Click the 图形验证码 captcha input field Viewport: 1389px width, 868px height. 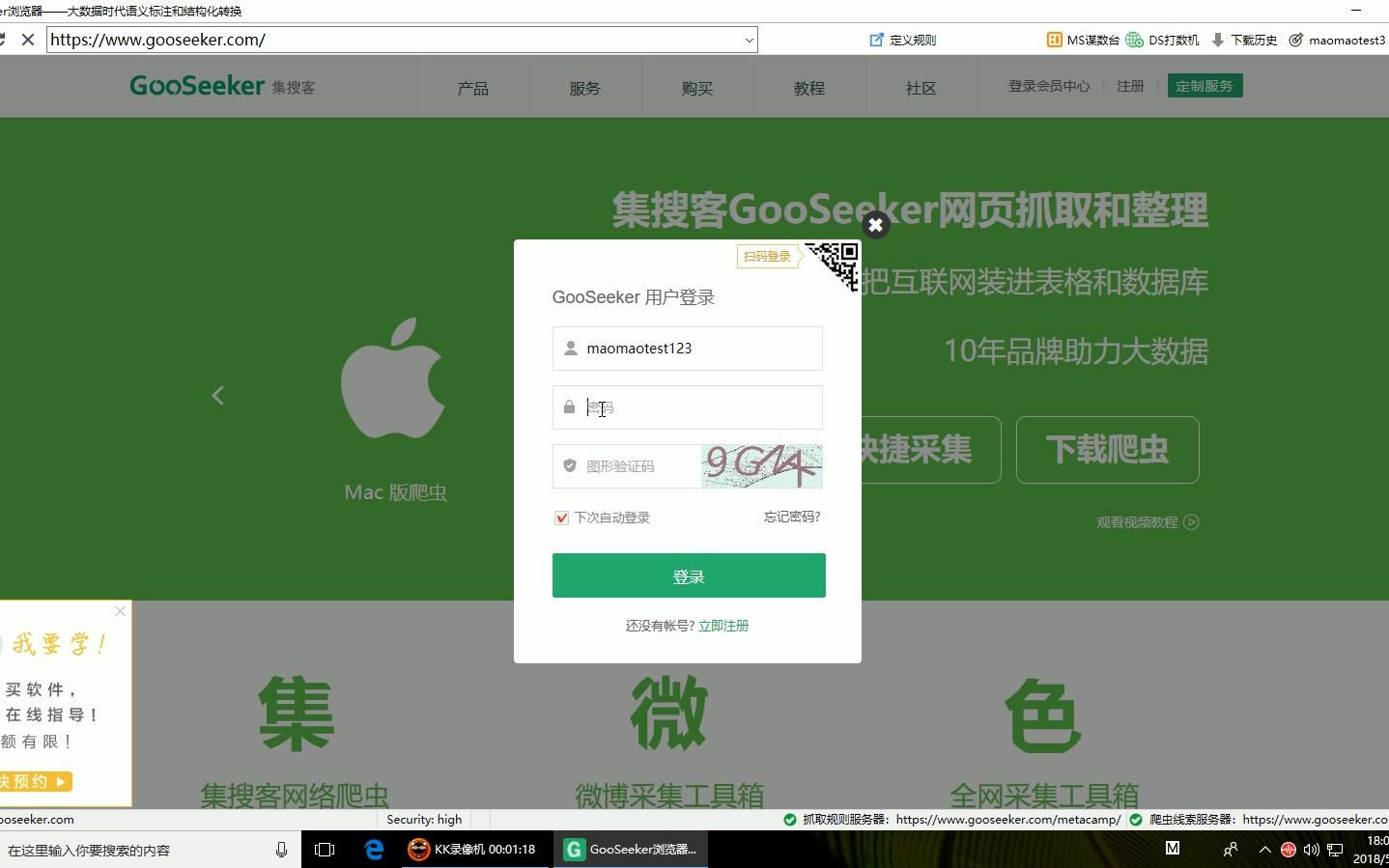point(626,466)
